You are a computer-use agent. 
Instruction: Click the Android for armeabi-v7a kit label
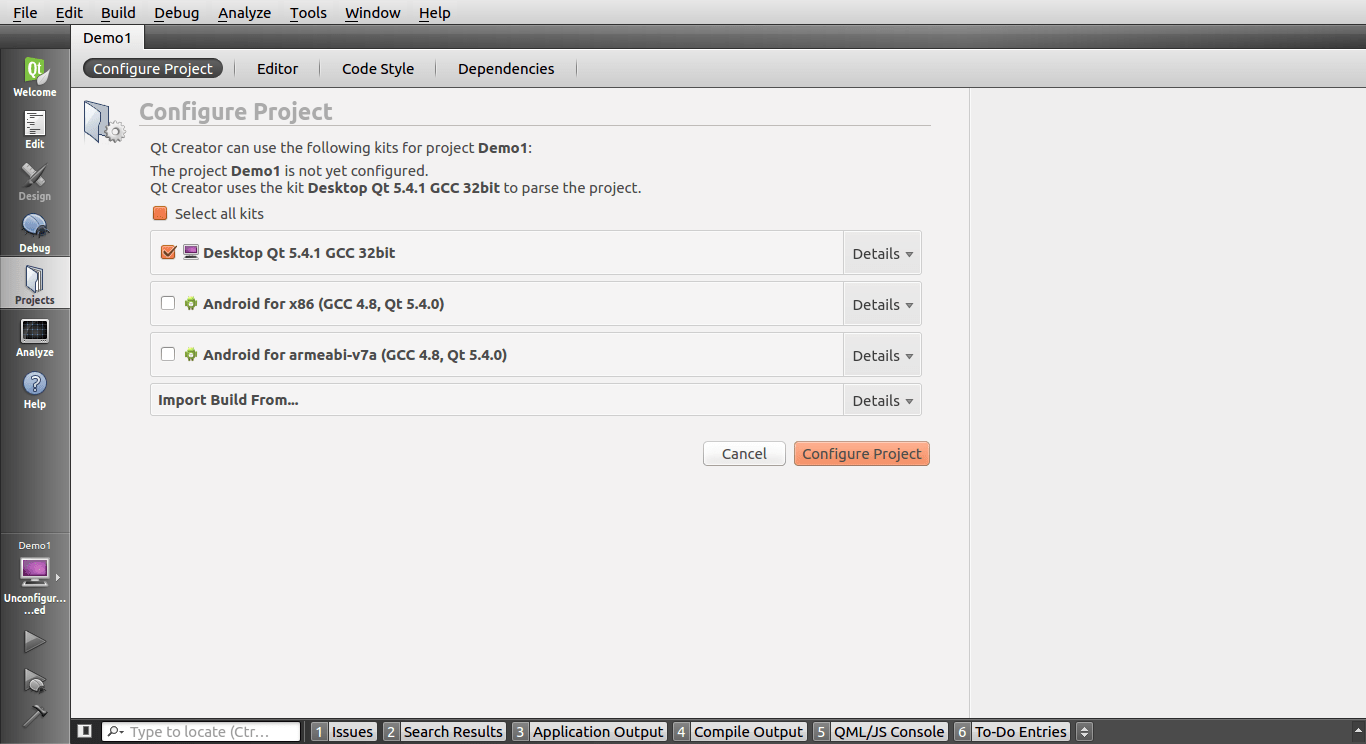pos(355,355)
